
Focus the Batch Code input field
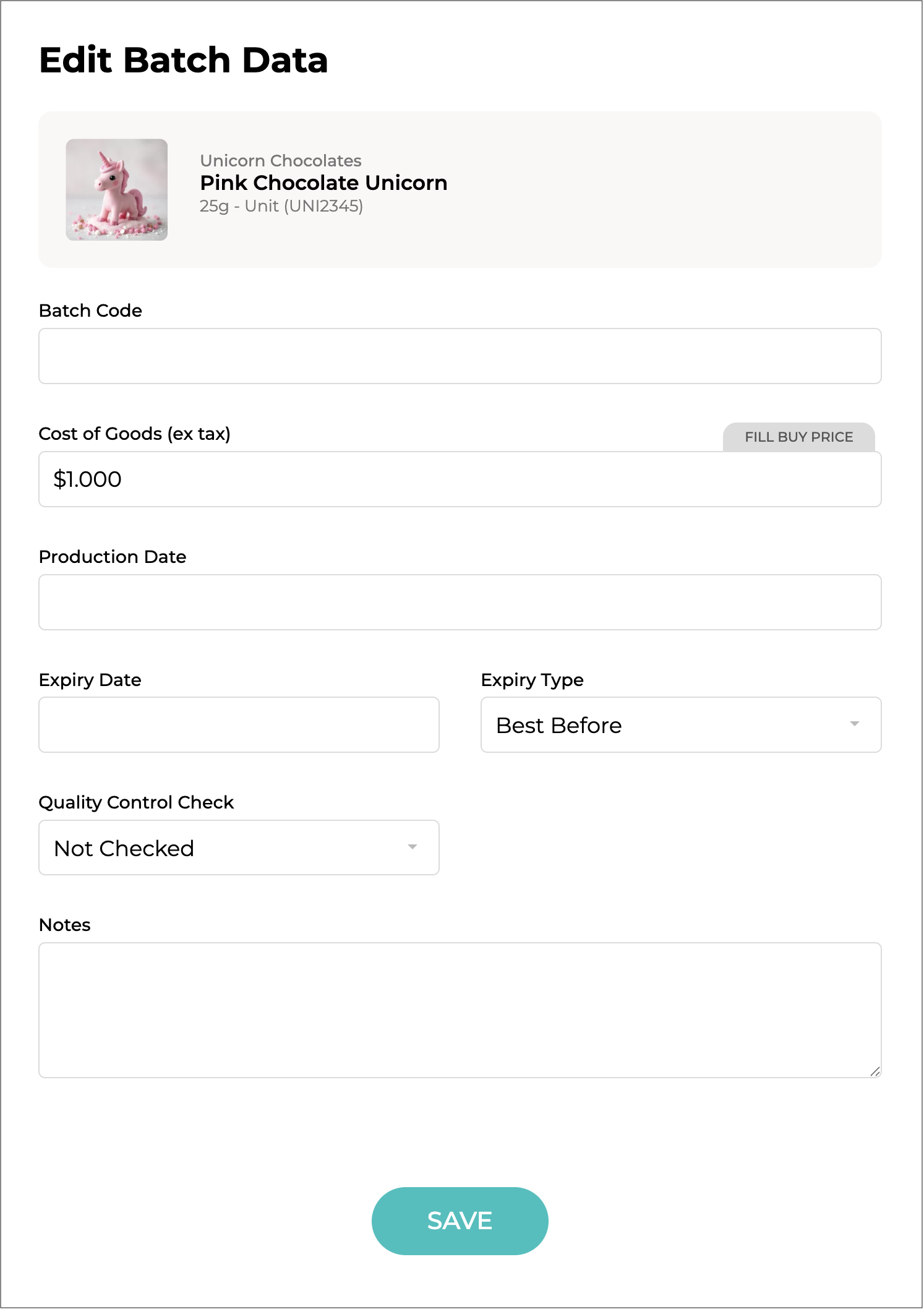tap(460, 356)
